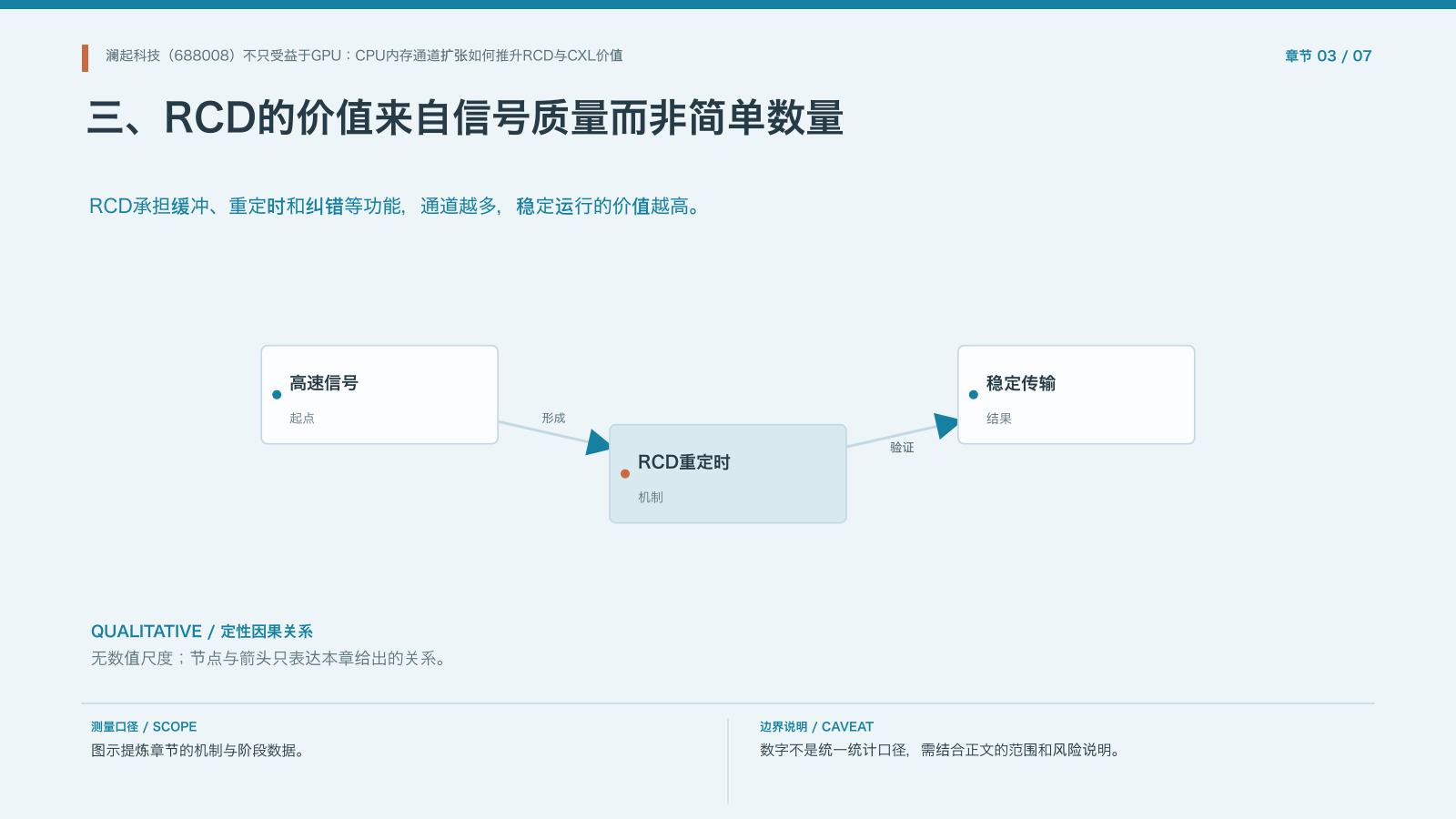This screenshot has height=819, width=1456.
Task: Click the chapter indicator '章节 03 / 07'
Action: click(1328, 56)
